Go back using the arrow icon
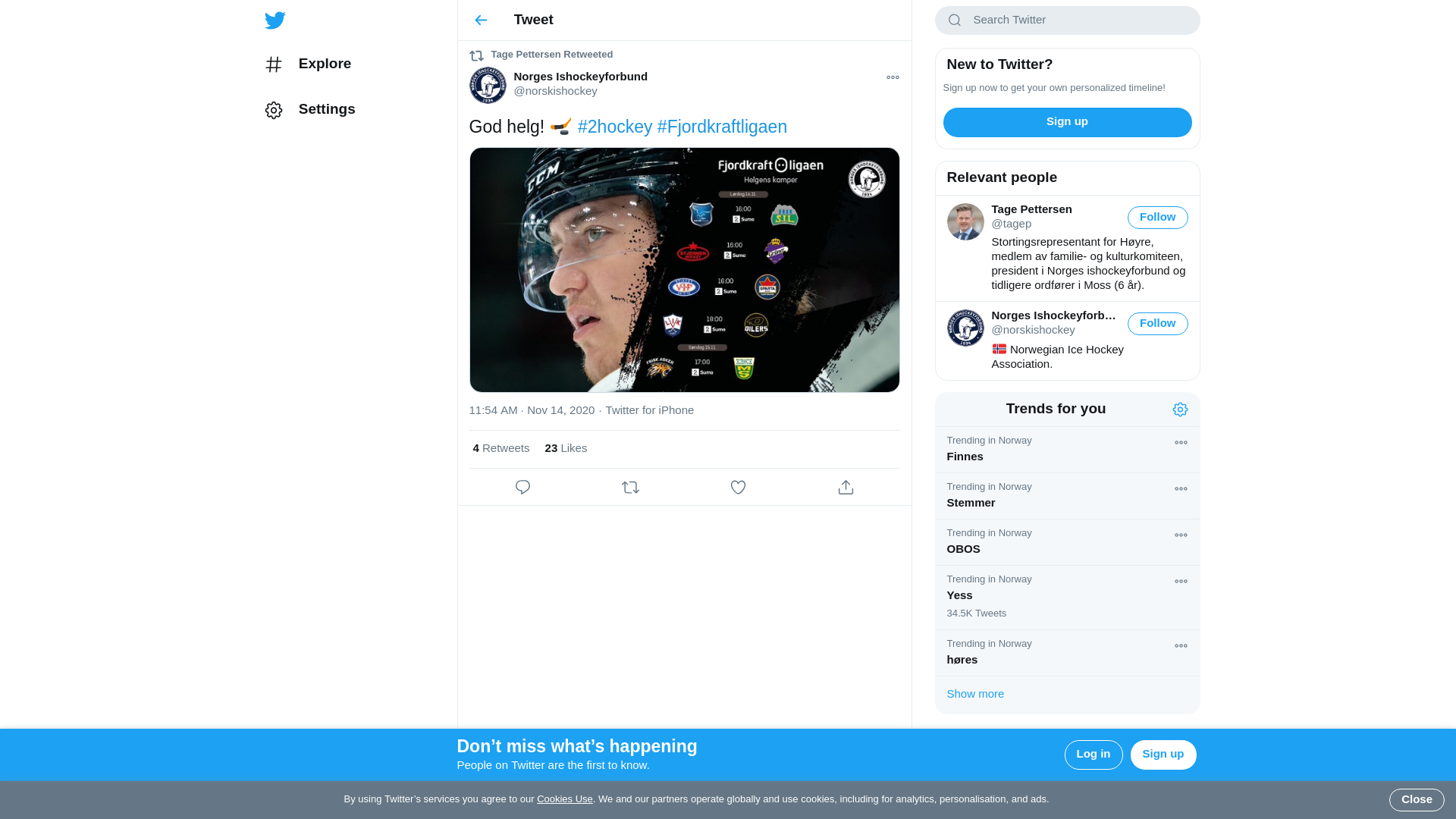The width and height of the screenshot is (1456, 819). tap(481, 20)
